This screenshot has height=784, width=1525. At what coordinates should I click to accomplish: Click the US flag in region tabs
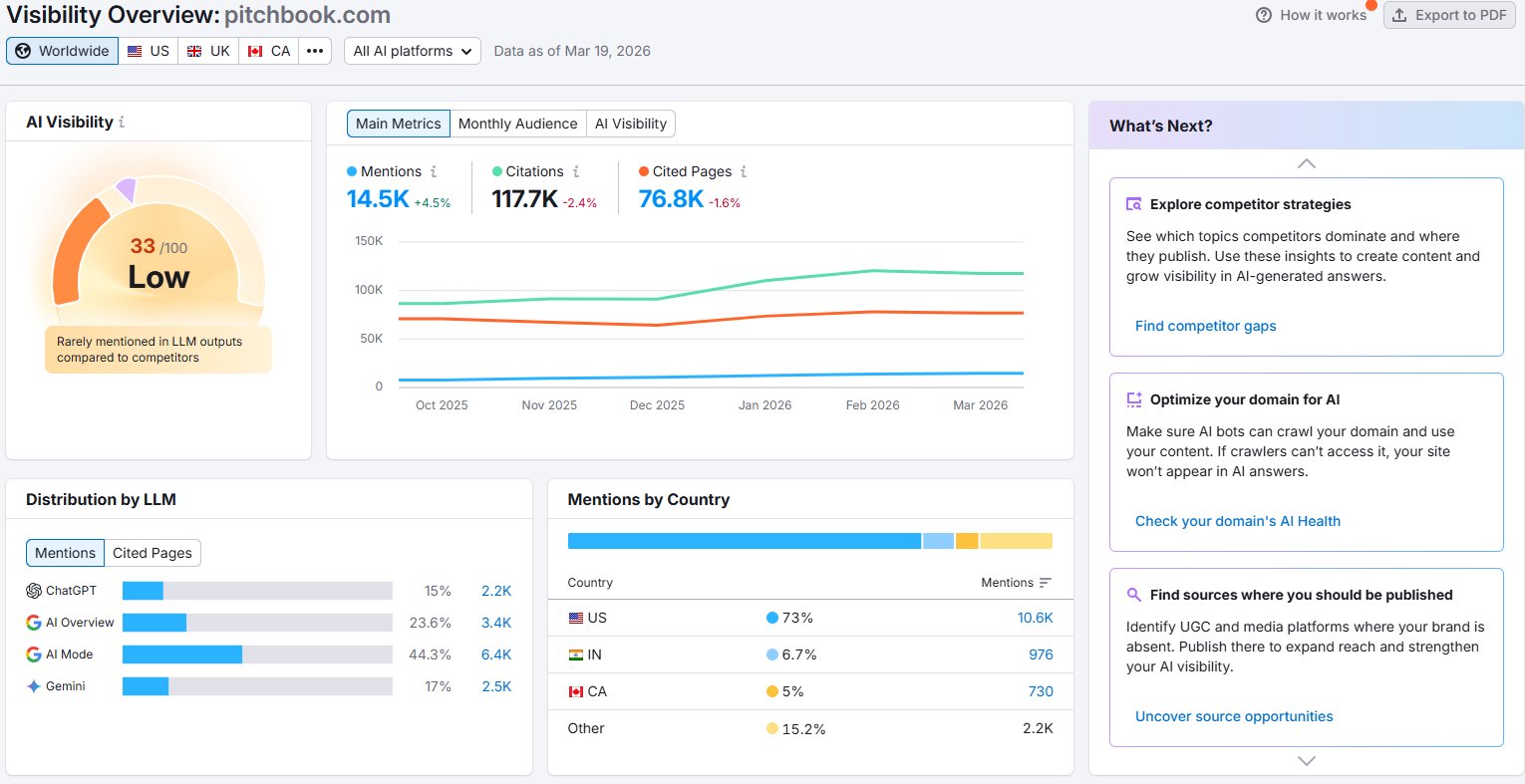coord(135,51)
